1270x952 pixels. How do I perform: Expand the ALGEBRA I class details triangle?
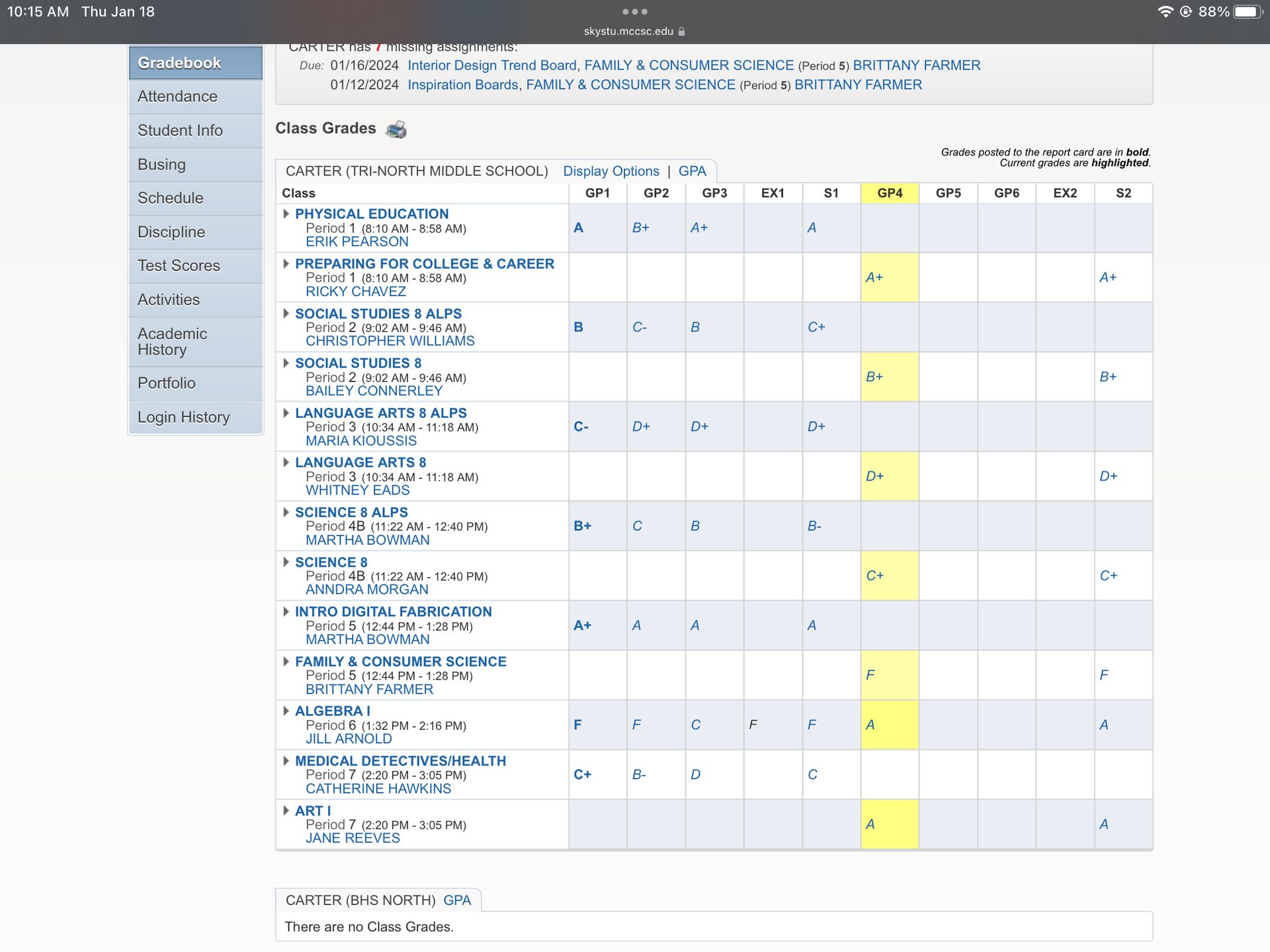pyautogui.click(x=286, y=711)
